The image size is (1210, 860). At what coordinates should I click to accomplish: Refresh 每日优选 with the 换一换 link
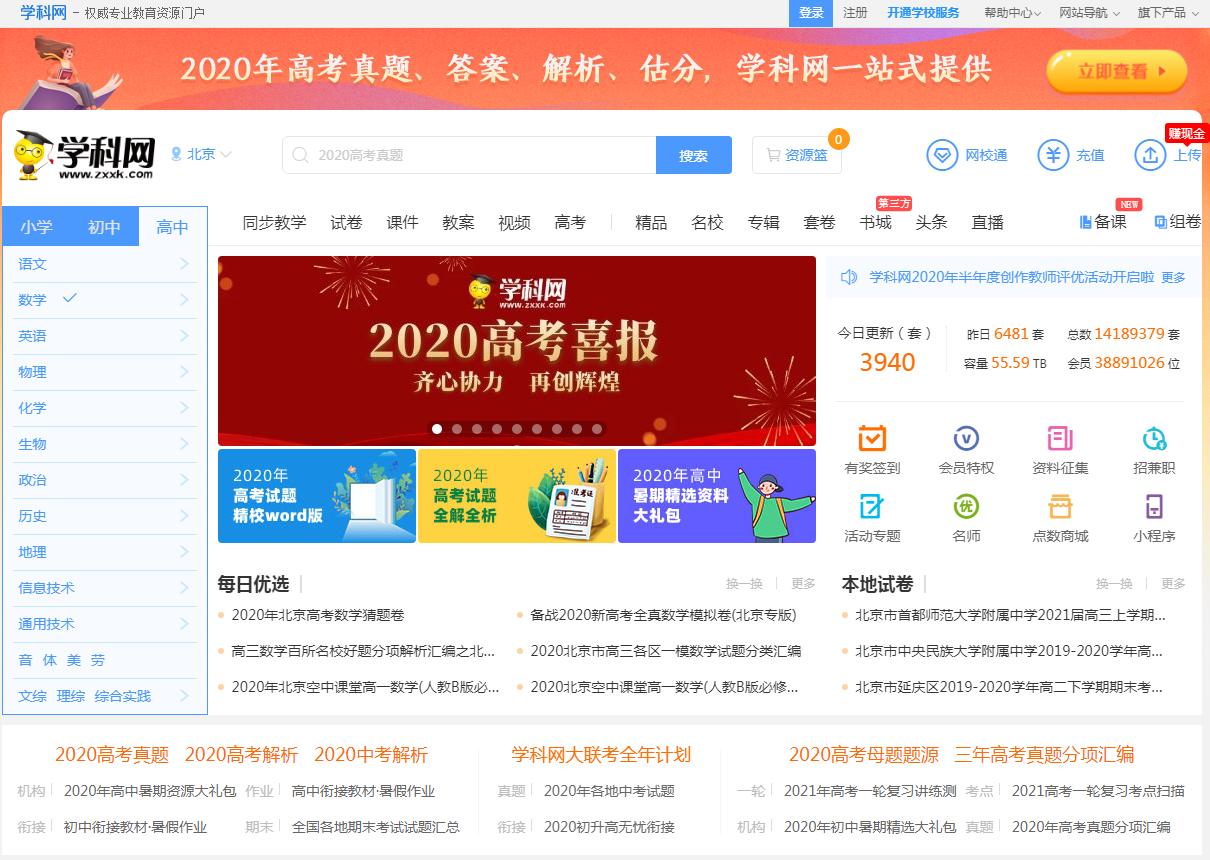[744, 583]
